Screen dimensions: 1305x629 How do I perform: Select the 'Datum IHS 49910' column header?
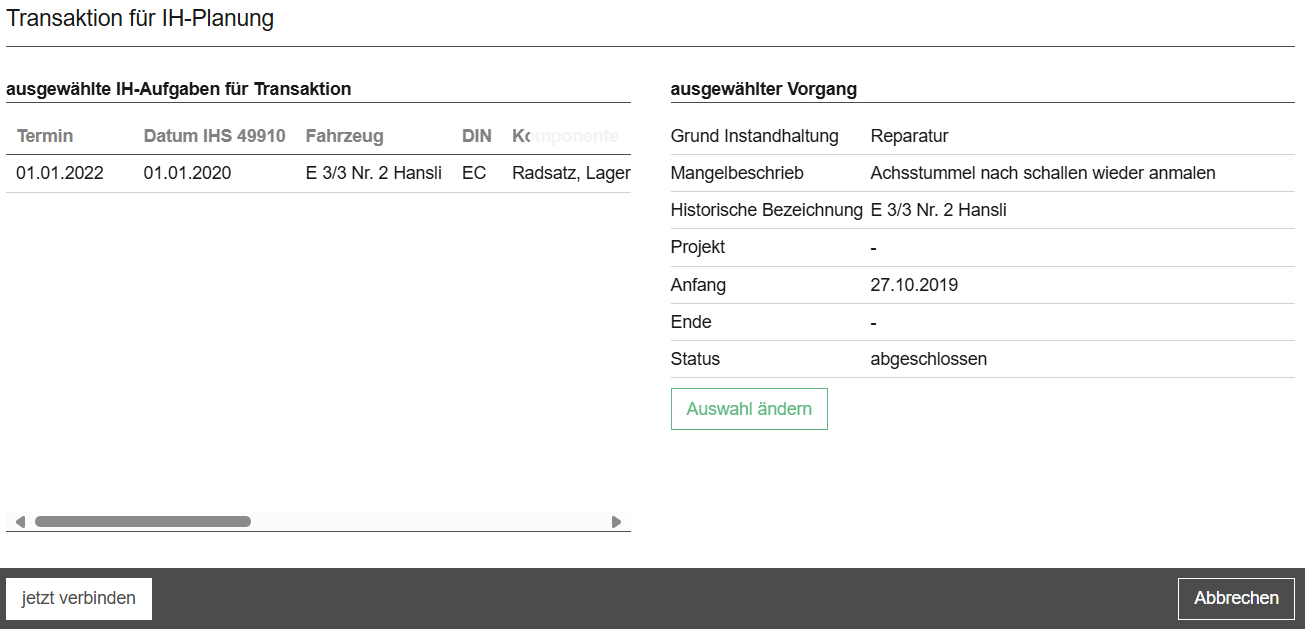click(214, 136)
